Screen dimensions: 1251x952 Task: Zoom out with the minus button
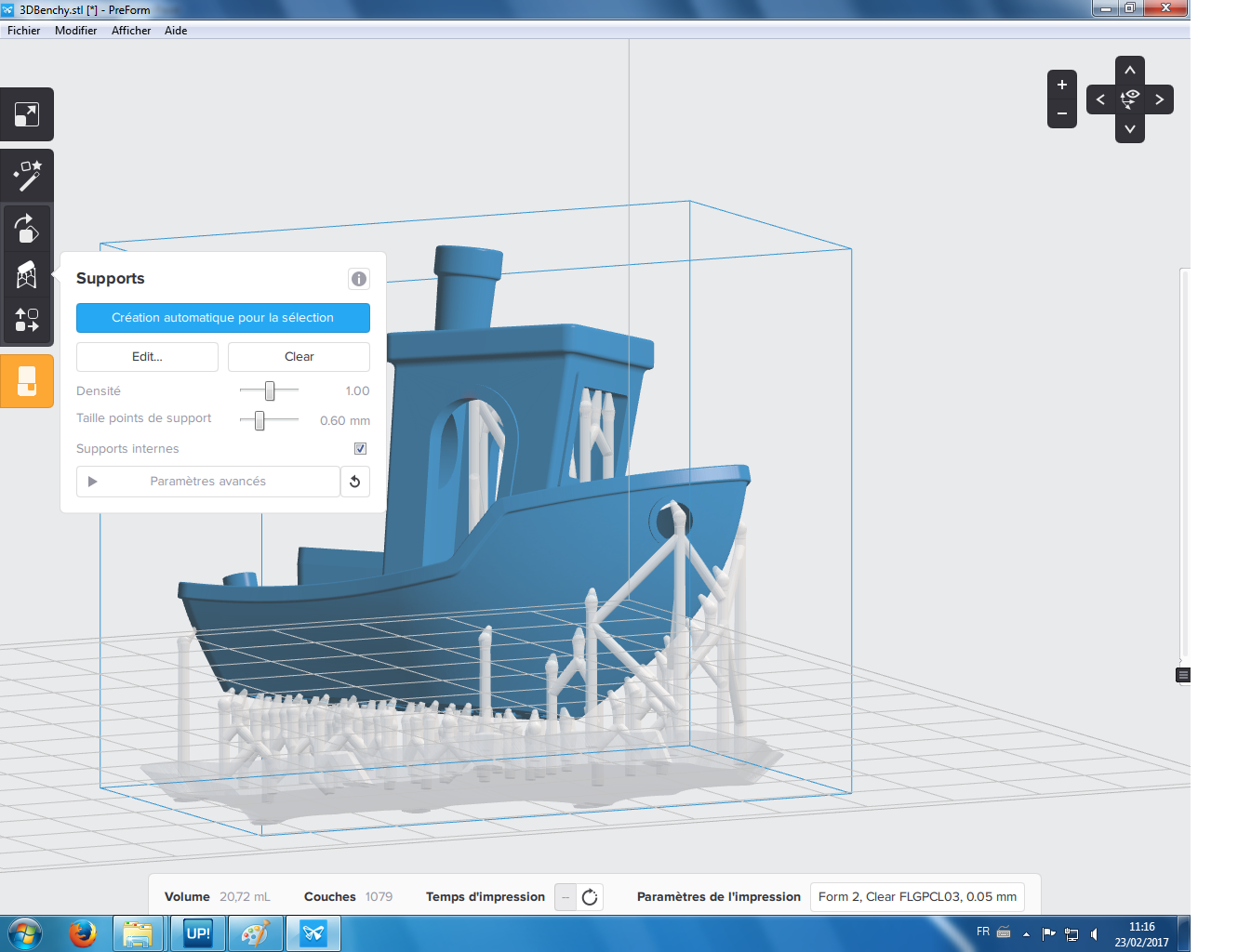click(x=1062, y=113)
